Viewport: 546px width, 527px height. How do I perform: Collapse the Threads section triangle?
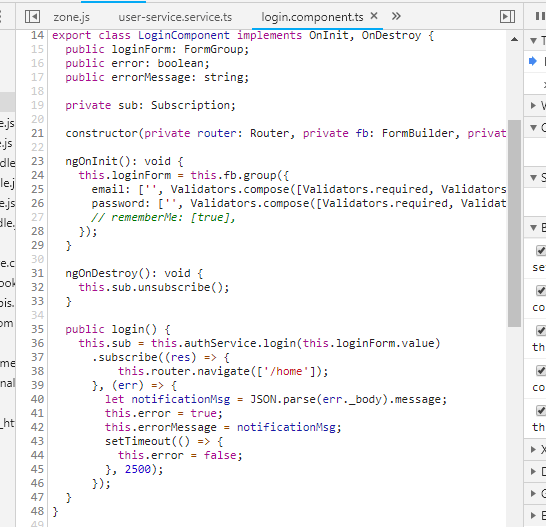533,41
